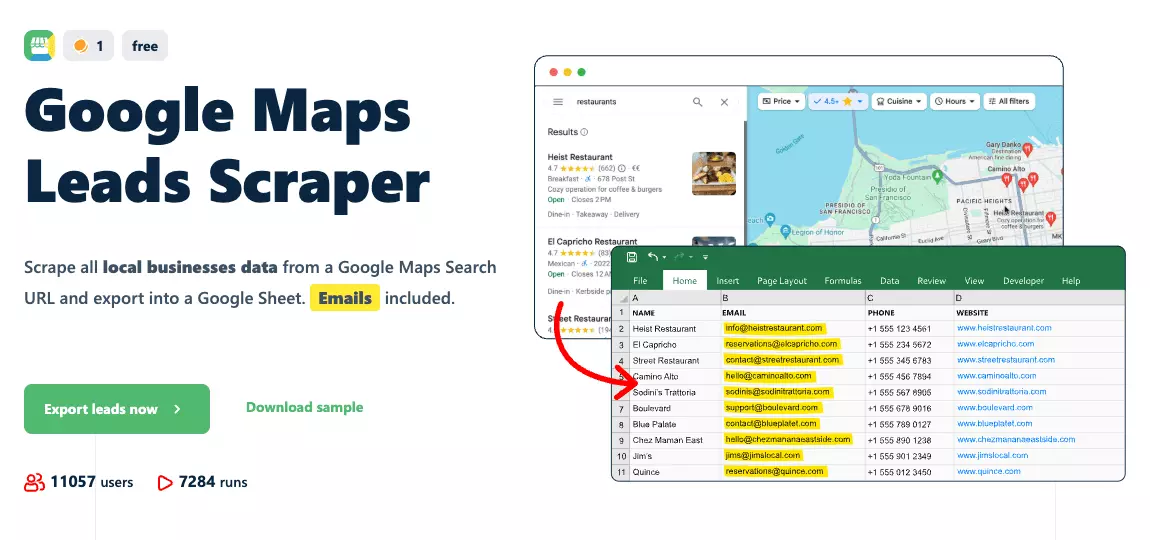Click the info icon next to Results
1150x540 pixels.
click(x=585, y=132)
